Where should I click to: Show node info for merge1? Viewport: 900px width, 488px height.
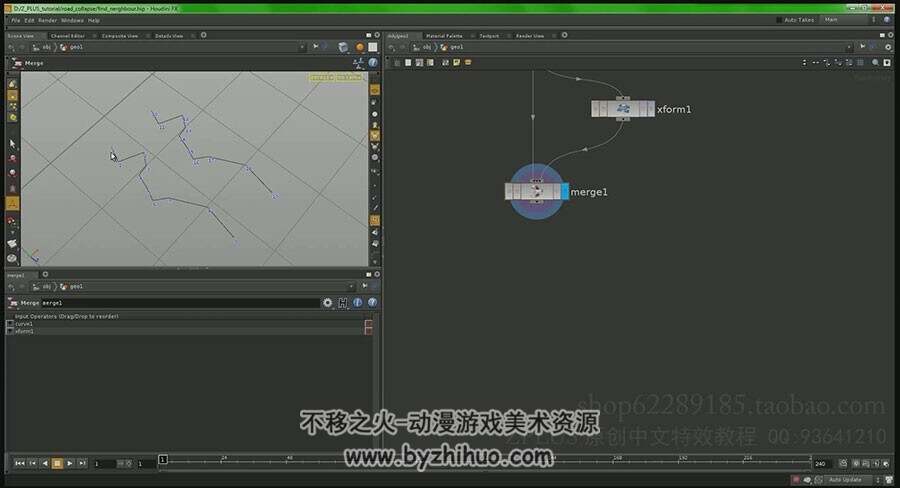(x=358, y=303)
